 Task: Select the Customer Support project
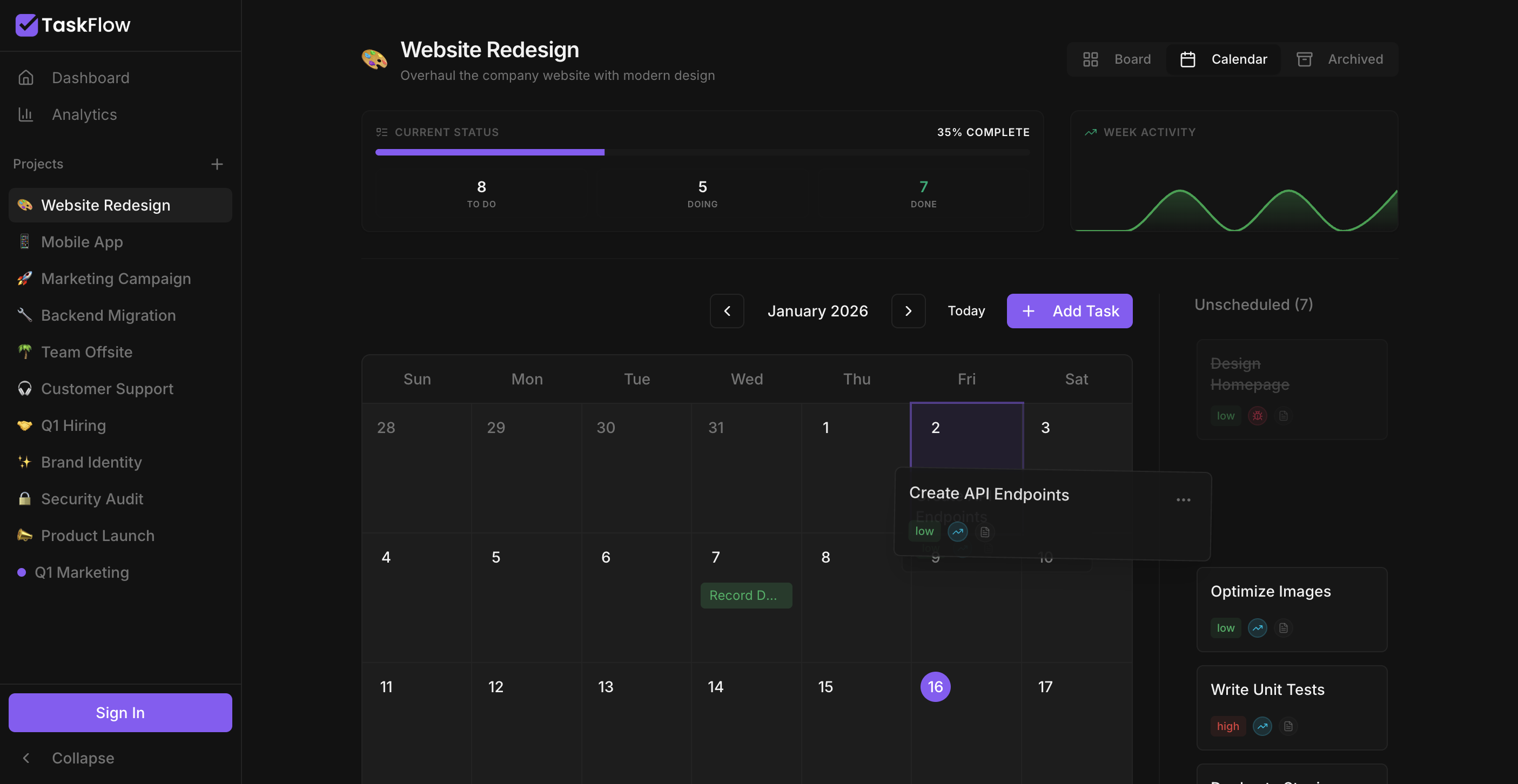click(120, 389)
